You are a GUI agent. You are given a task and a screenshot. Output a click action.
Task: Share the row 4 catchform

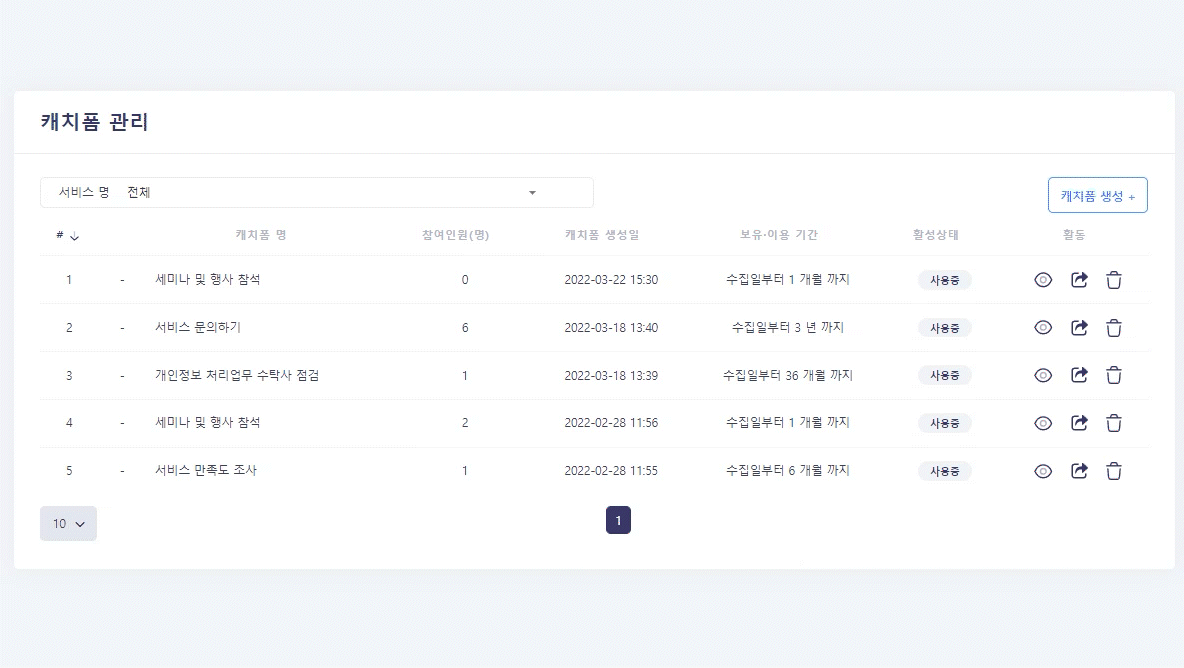coord(1079,423)
